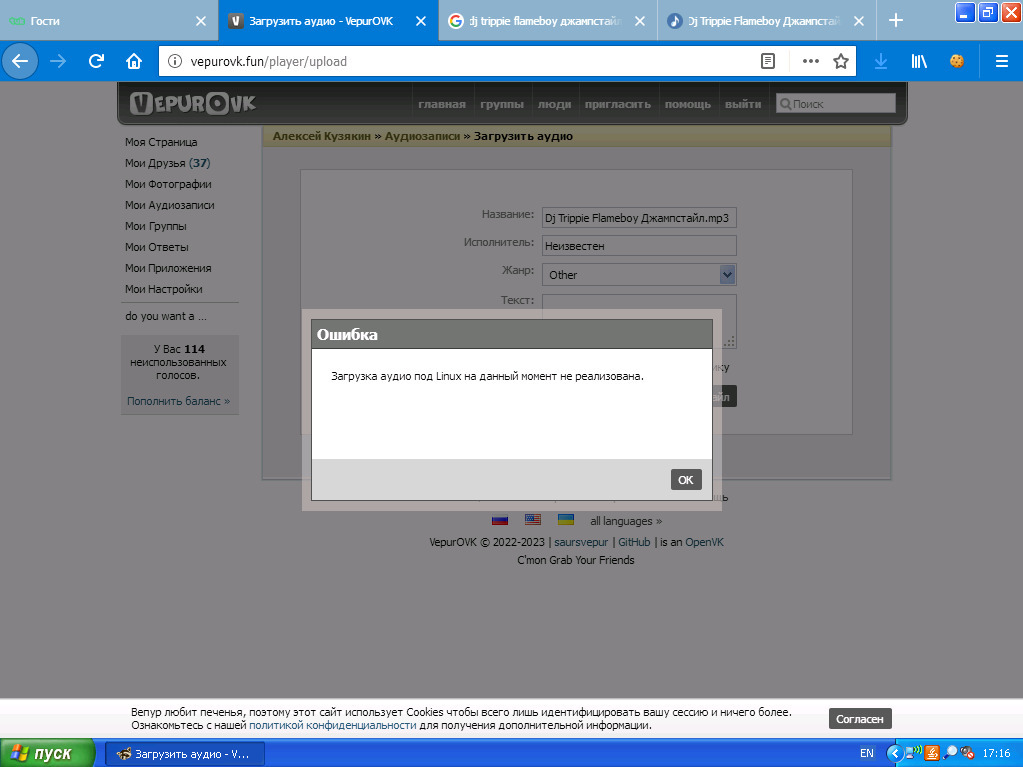
Task: Click the Исполнитель input field
Action: click(x=639, y=246)
